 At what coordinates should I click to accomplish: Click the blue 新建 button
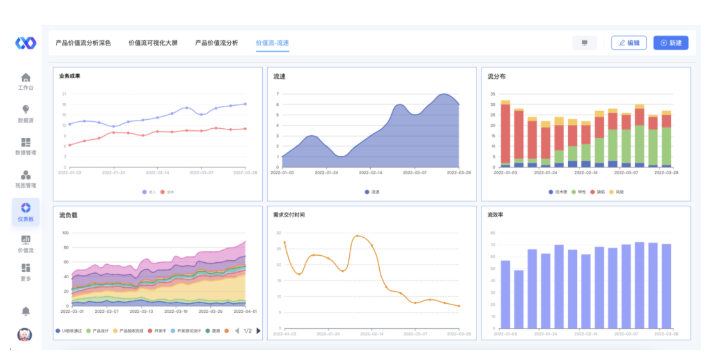pos(671,43)
